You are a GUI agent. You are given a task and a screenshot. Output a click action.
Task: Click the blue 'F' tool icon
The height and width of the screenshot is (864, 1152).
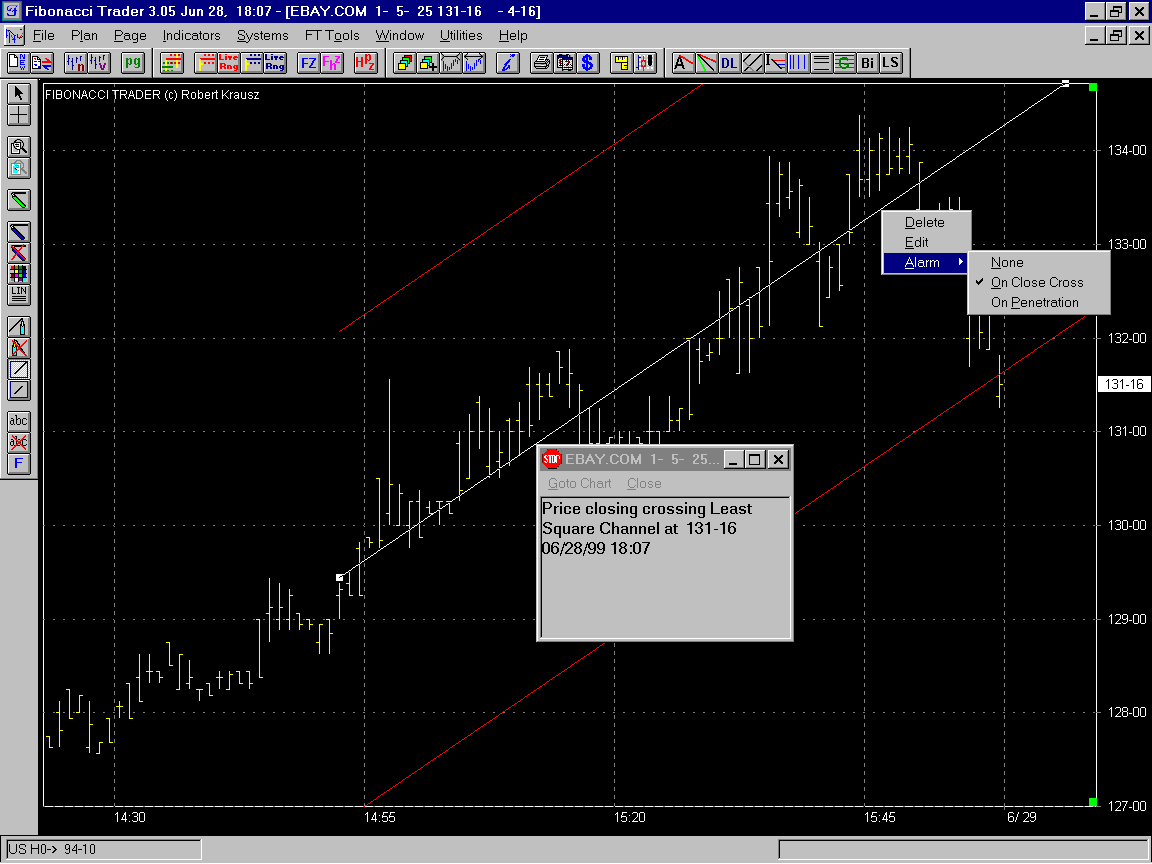click(18, 464)
